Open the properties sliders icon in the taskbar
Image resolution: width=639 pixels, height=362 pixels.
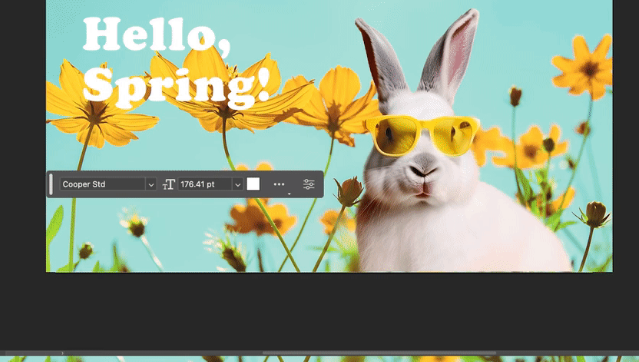coord(309,184)
